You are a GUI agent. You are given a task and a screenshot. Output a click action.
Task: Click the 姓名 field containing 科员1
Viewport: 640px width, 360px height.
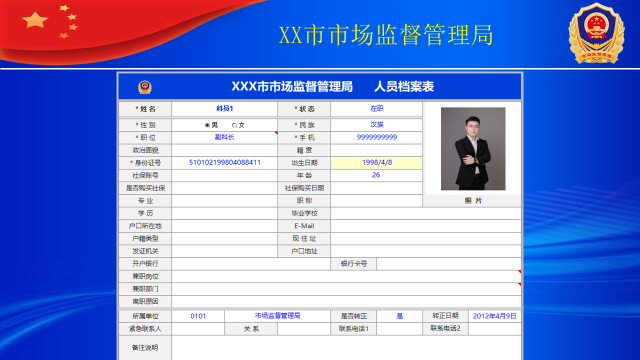point(224,109)
